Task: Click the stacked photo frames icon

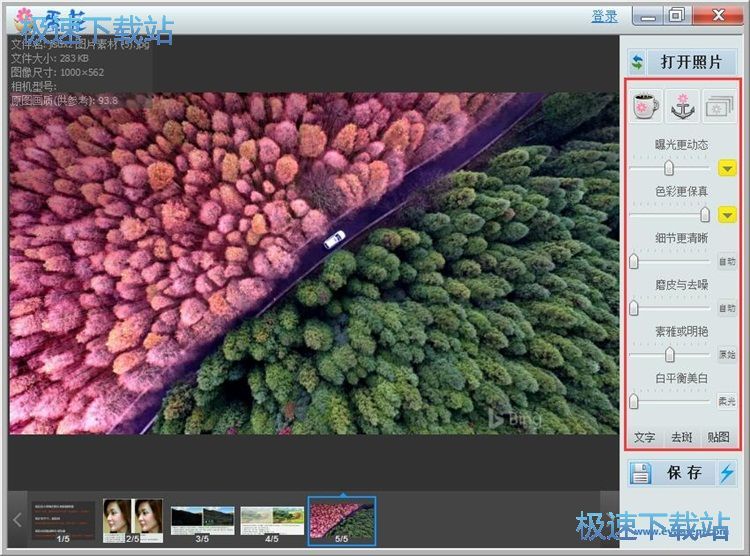Action: (717, 105)
